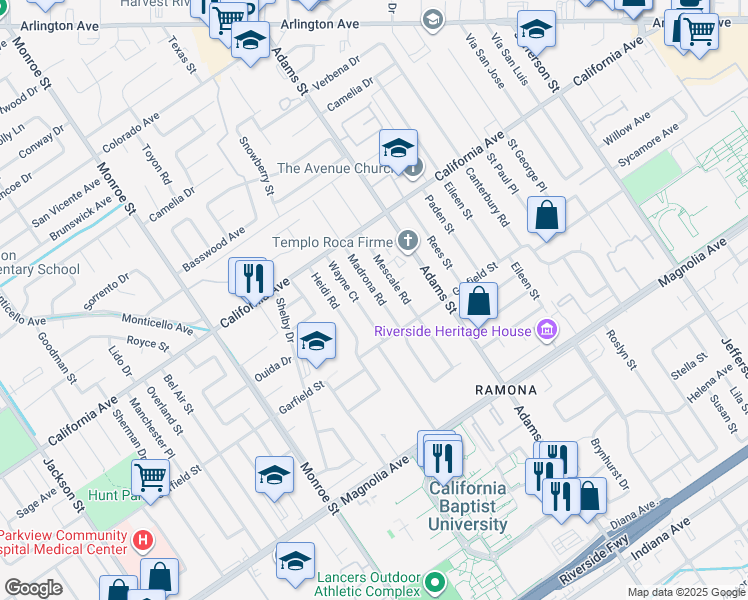Open the Riverside Heritage House museum pin
The image size is (748, 600).
pyautogui.click(x=547, y=330)
